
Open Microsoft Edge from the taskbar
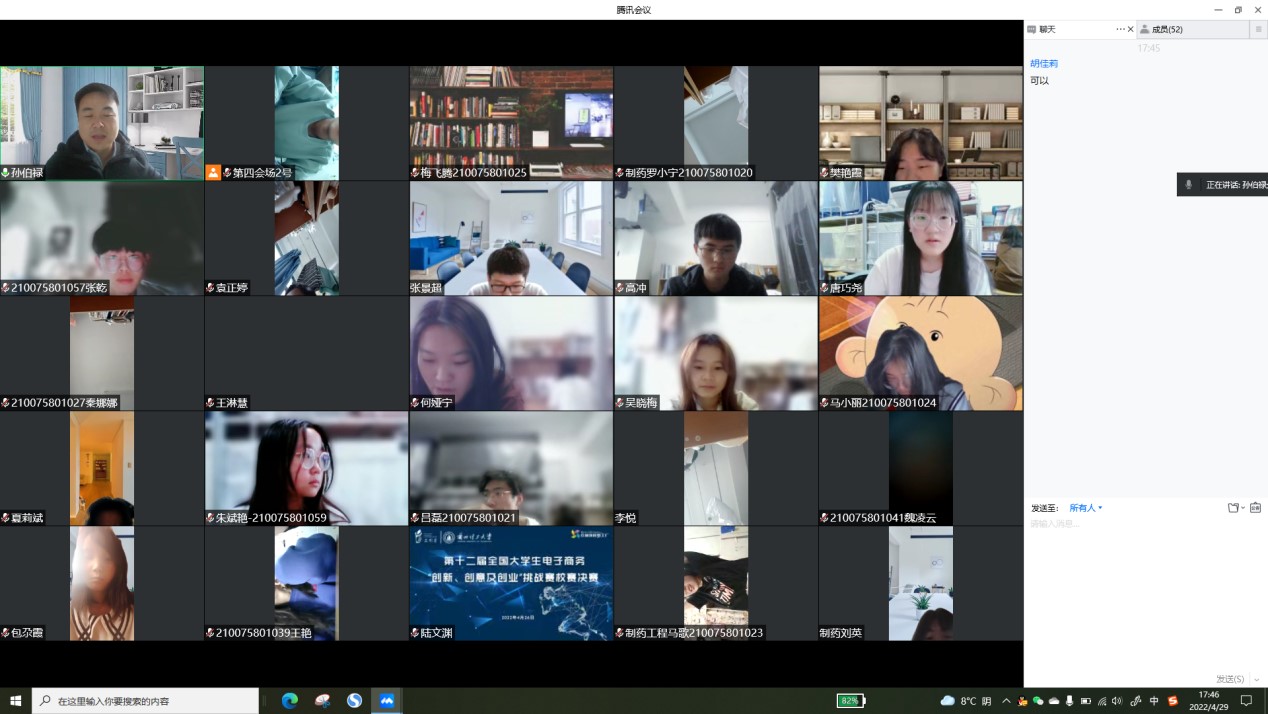(290, 701)
